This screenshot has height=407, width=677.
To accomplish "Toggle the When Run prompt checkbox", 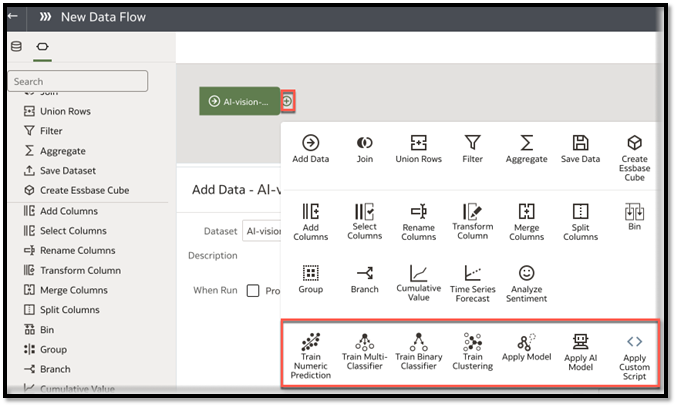I will click(x=253, y=290).
